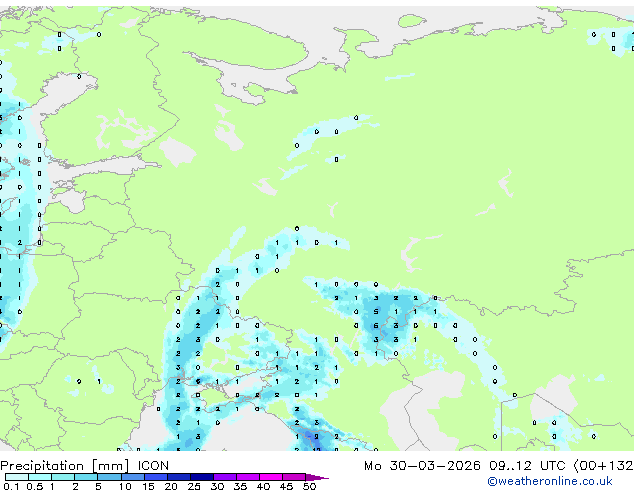634x490 pixels.
Task: Pick the legend swatch between 20 and 25
Action: click(178, 477)
